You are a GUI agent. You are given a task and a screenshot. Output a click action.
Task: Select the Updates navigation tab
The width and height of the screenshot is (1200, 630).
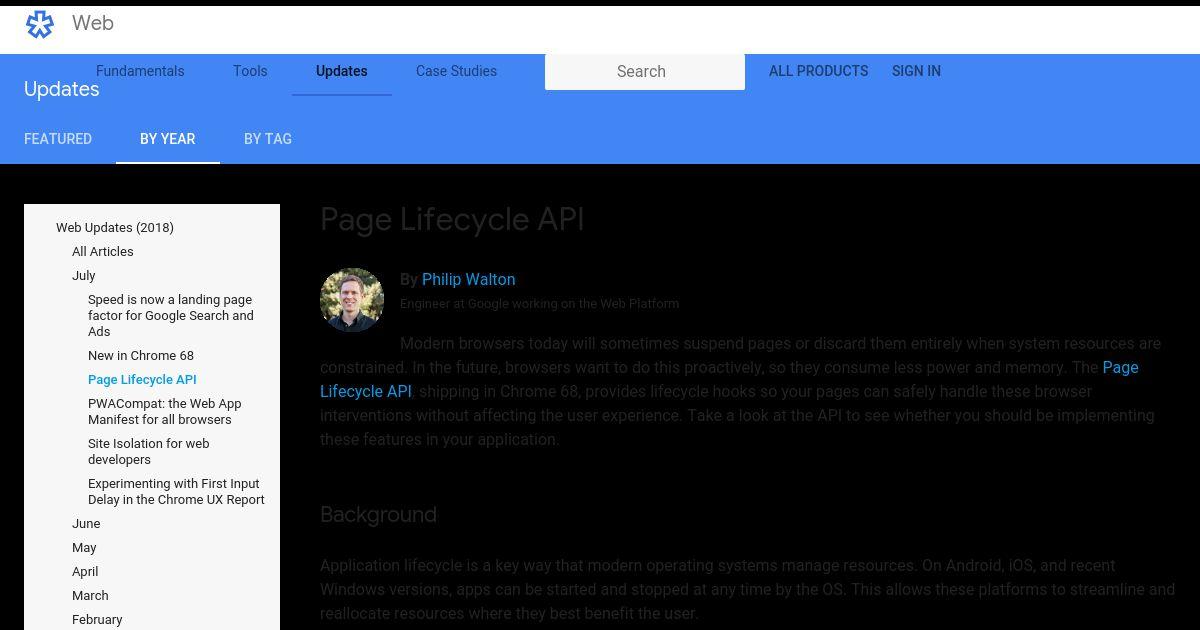342,71
